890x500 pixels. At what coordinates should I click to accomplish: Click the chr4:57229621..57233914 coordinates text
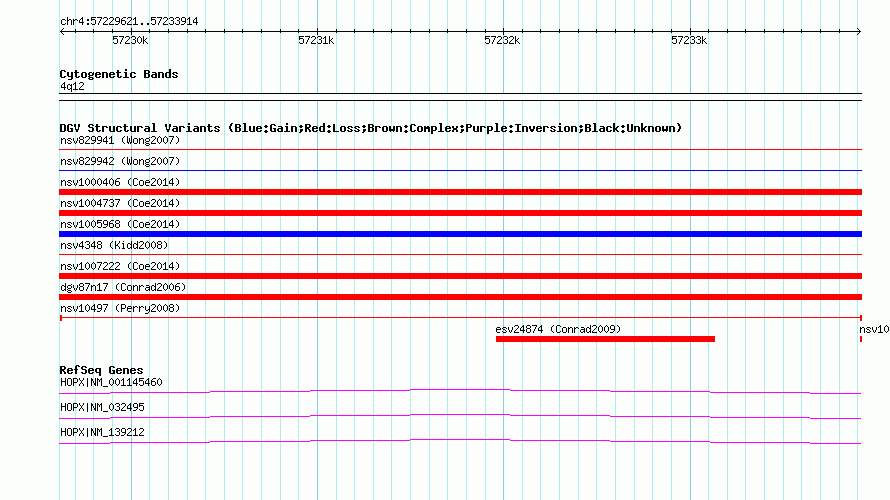tap(129, 21)
